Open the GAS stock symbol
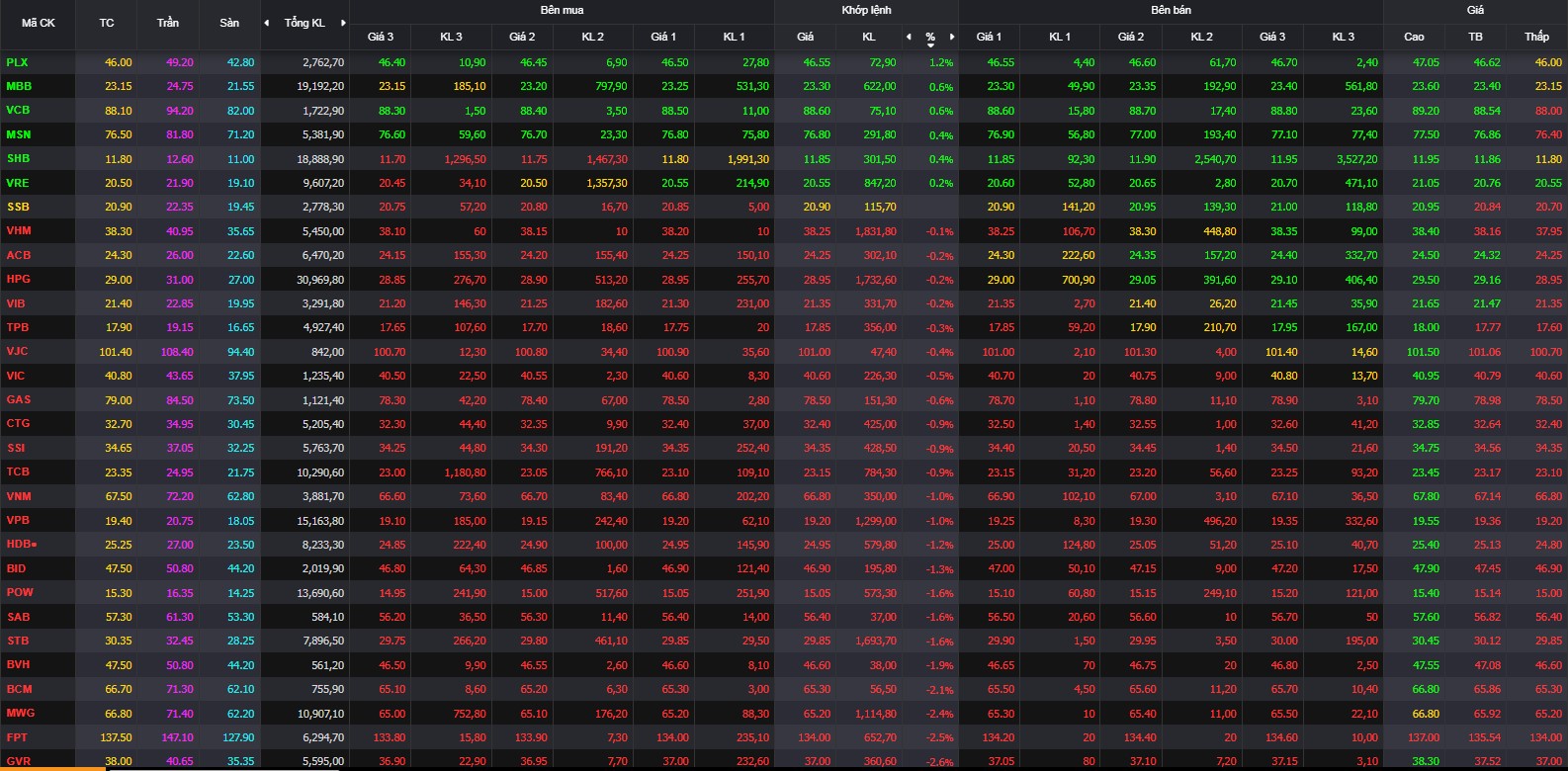Screen dimensions: 1568x771 pyautogui.click(x=19, y=399)
